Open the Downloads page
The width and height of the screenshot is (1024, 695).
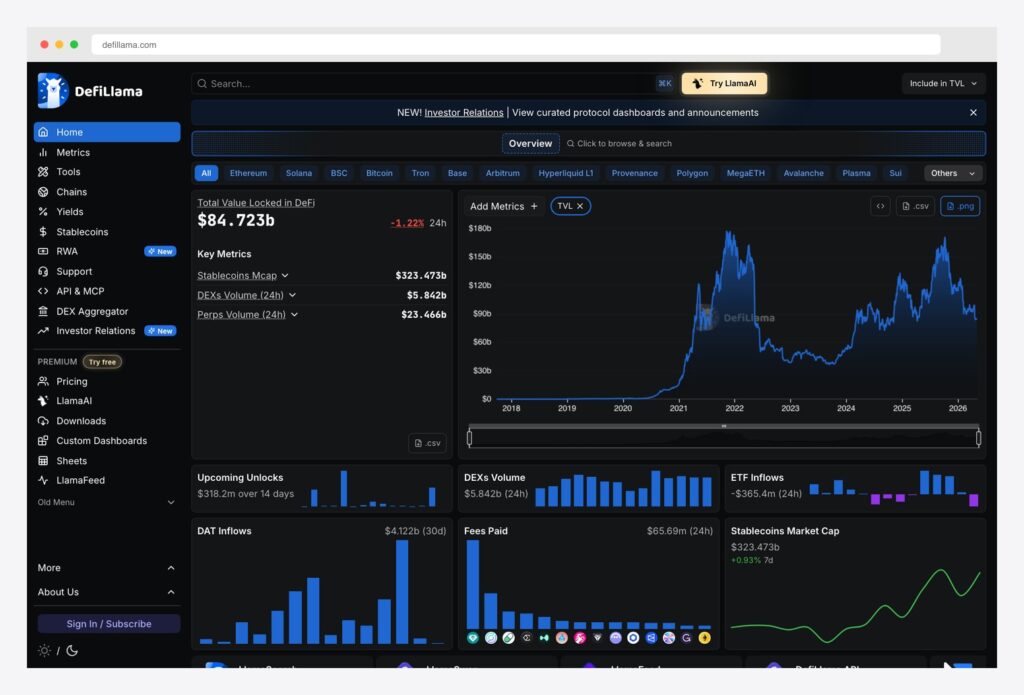coord(106,421)
